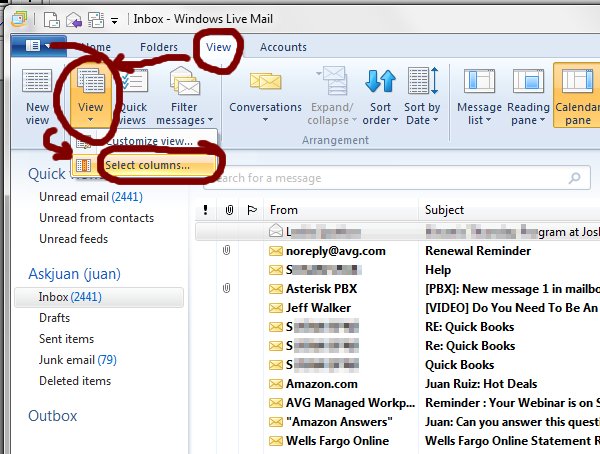Open the Conversations dropdown
Image resolution: width=600 pixels, height=454 pixels.
pos(265,97)
